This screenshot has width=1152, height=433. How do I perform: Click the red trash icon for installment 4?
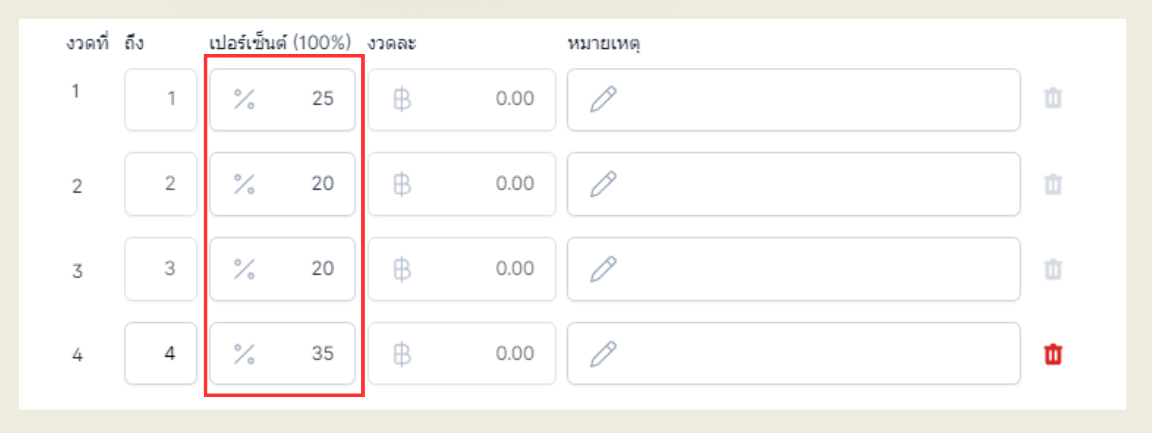(1052, 354)
